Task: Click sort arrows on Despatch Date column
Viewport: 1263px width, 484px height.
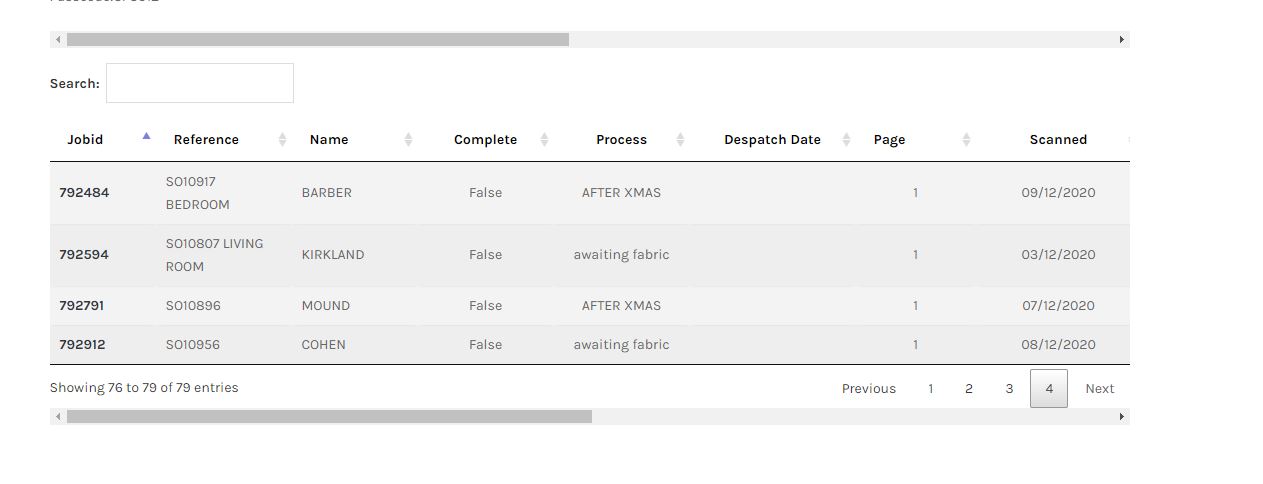Action: click(846, 140)
